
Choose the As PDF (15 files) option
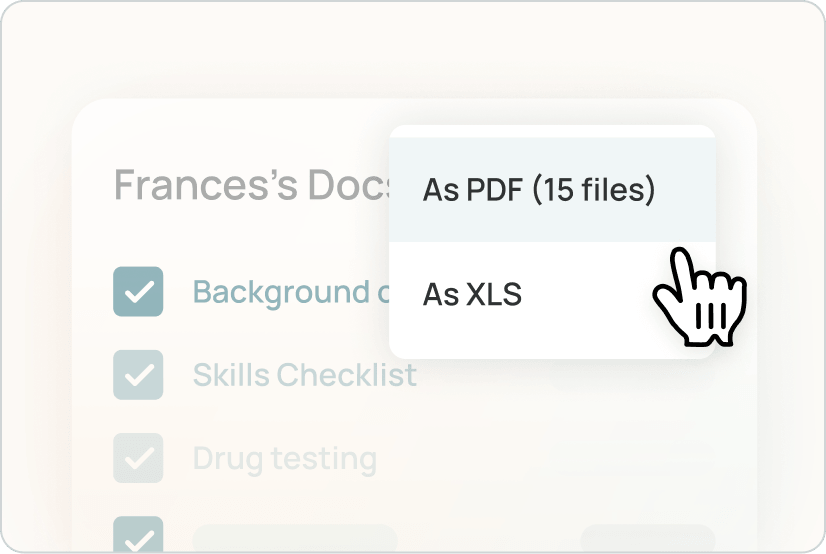(x=538, y=190)
